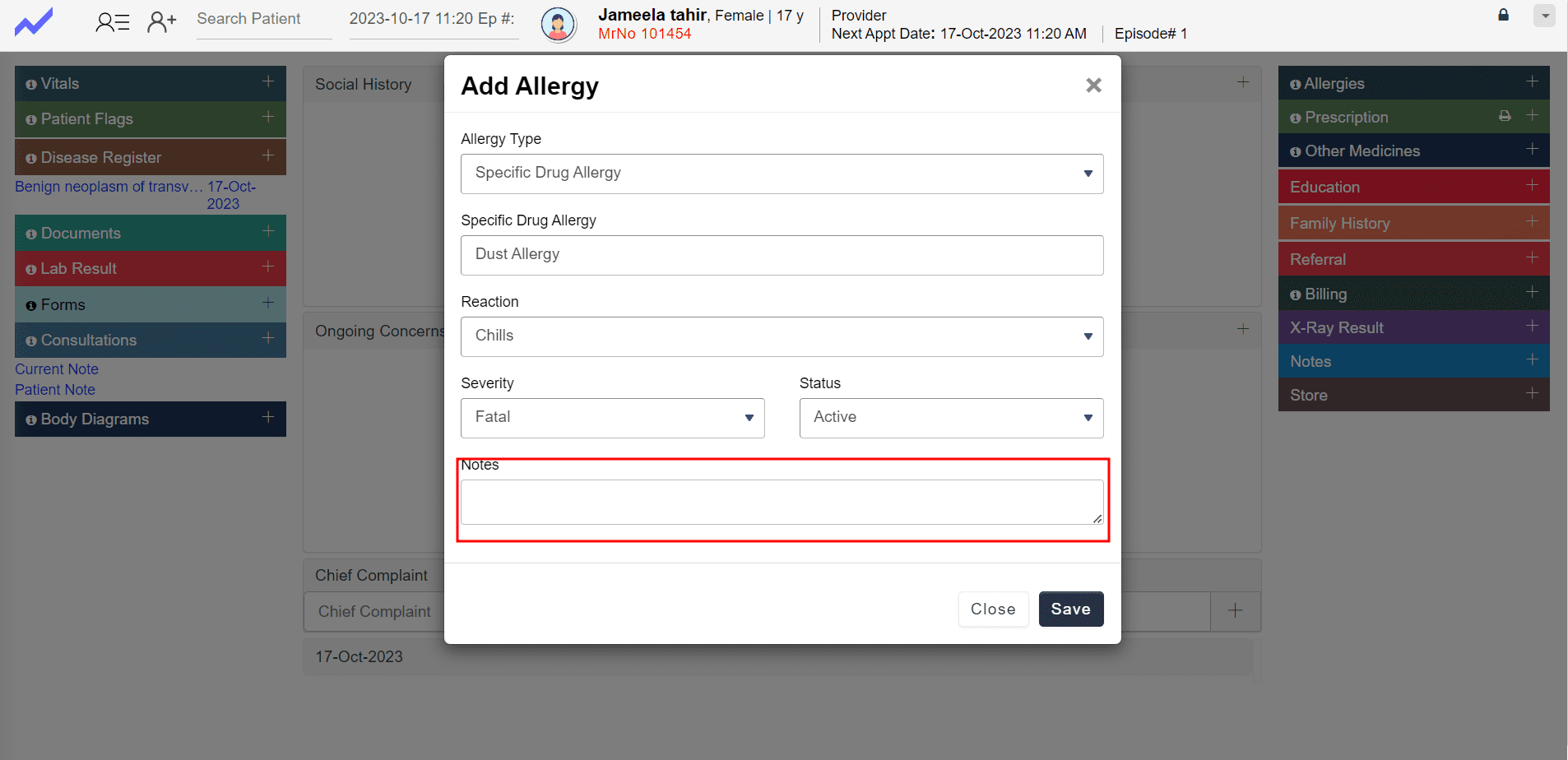Open the Reaction dropdown showing Chills
Viewport: 1568px width, 760px height.
point(782,336)
